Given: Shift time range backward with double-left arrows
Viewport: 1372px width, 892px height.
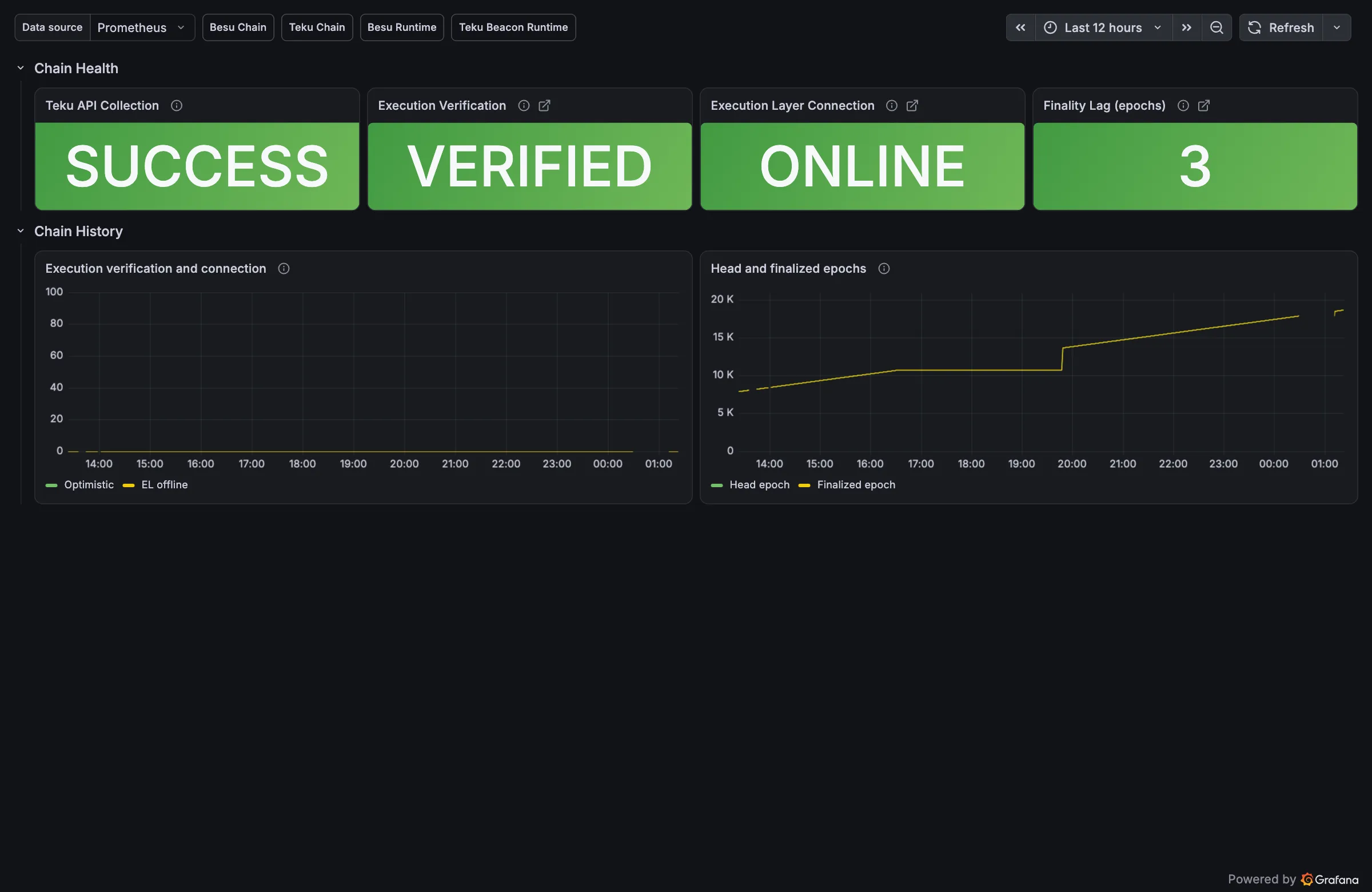Looking at the screenshot, I should [1020, 27].
